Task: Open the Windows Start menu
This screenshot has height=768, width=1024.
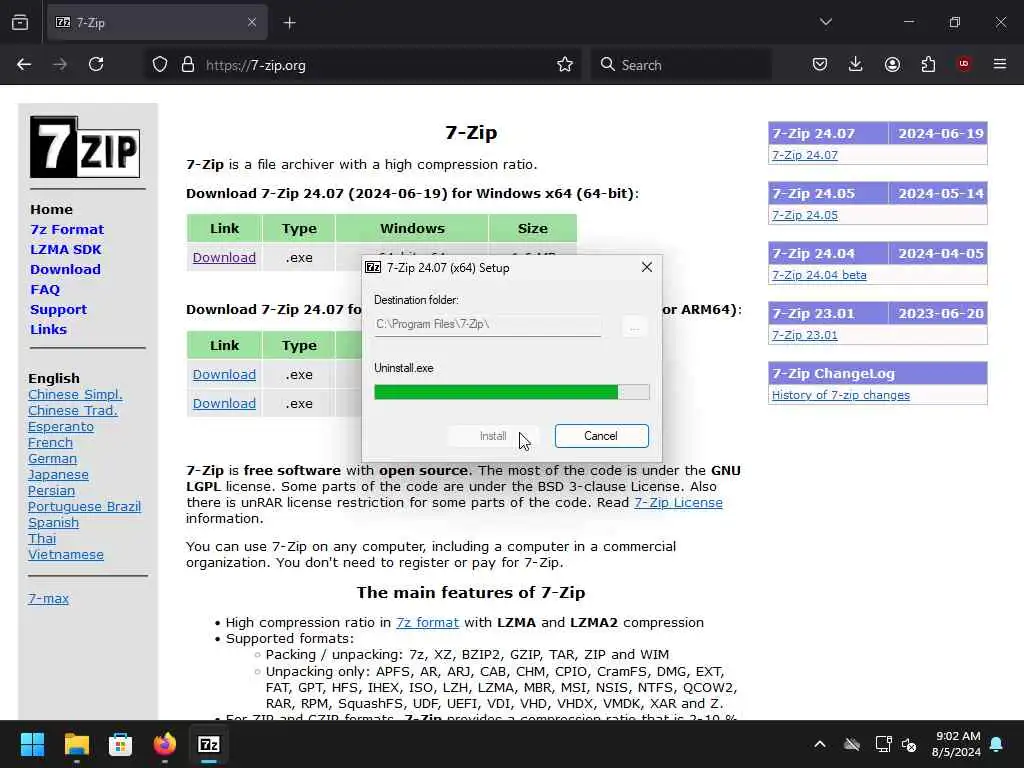Action: pos(33,744)
